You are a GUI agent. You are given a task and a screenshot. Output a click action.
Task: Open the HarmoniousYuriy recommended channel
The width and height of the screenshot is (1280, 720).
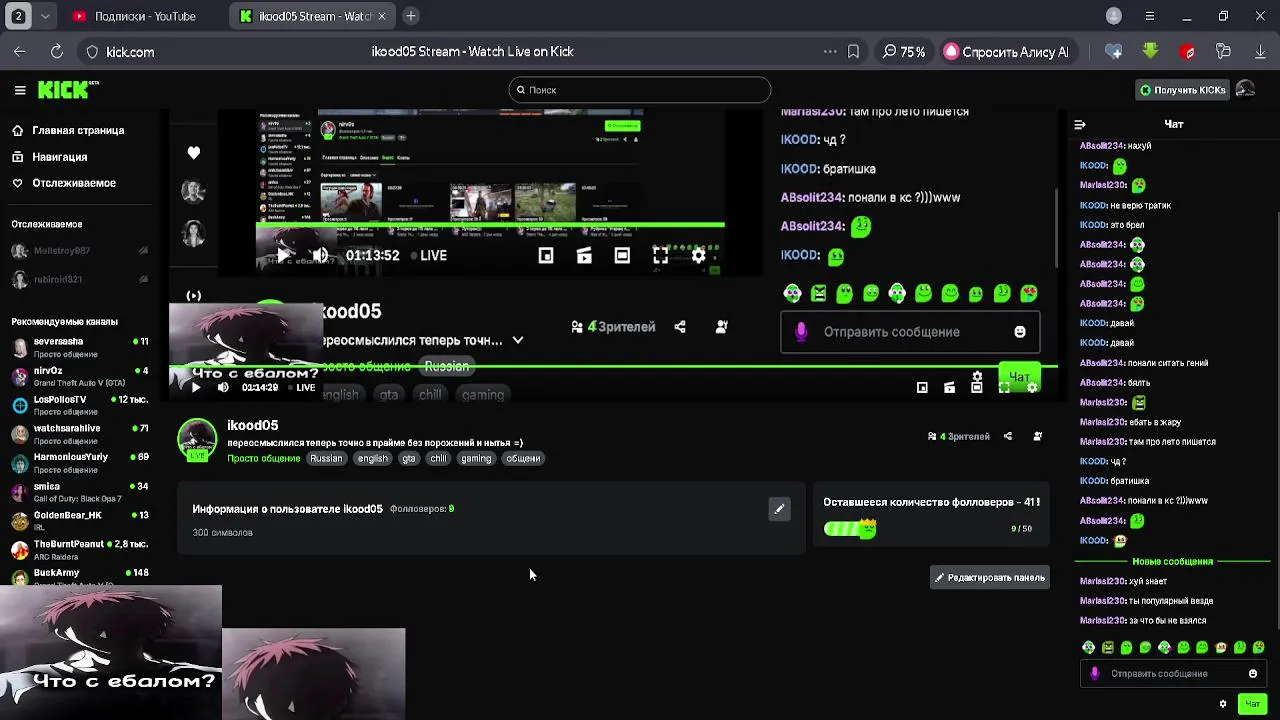coord(78,463)
